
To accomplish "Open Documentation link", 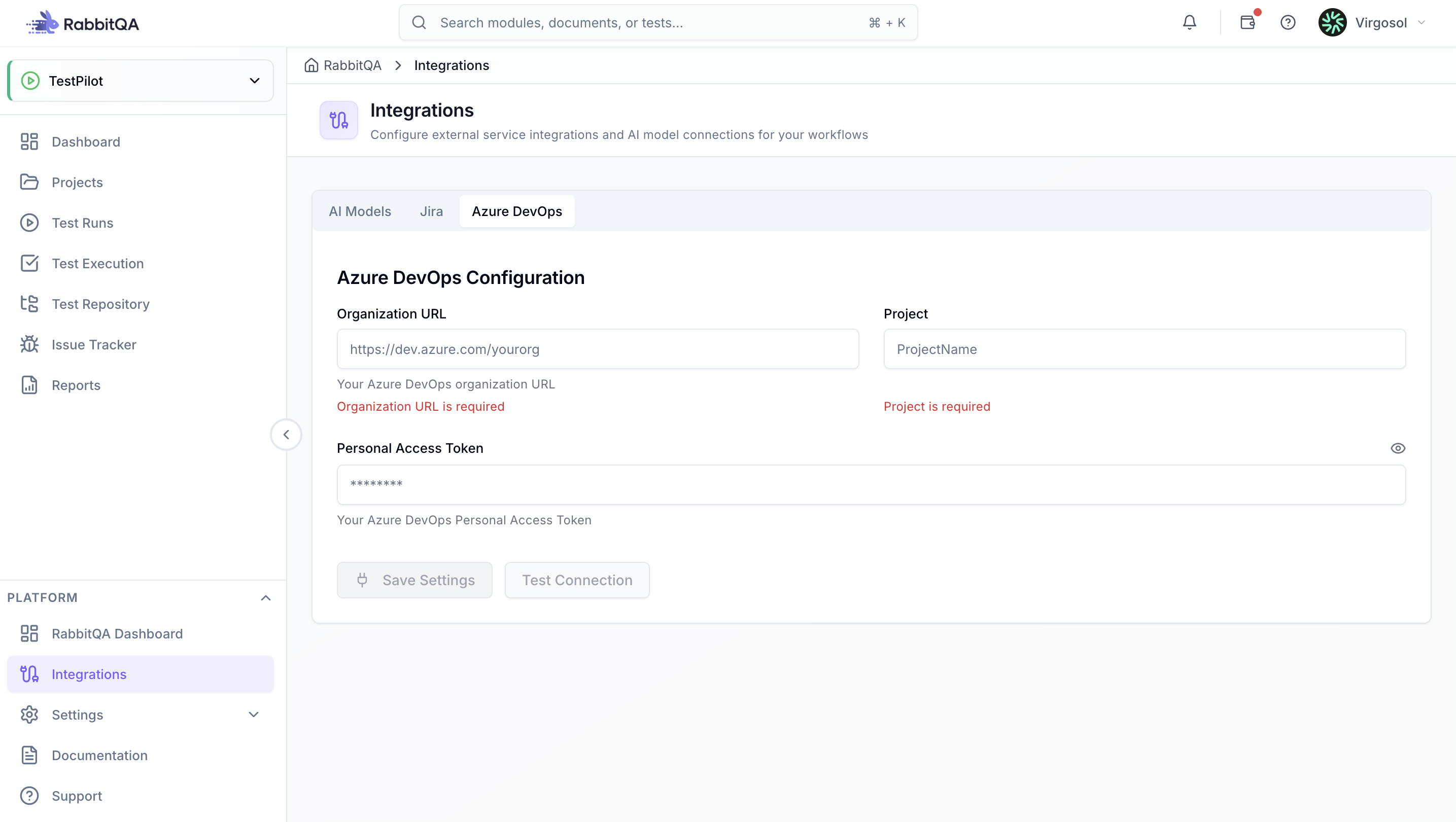I will [x=141, y=756].
